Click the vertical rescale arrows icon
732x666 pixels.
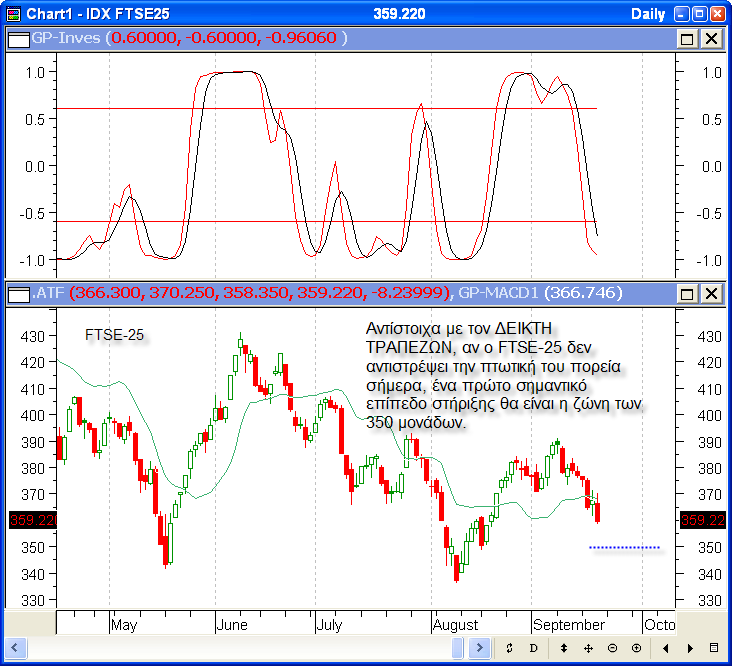click(564, 648)
